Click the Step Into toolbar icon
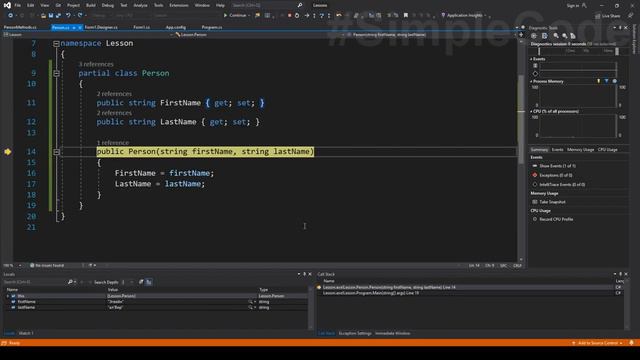640x360 pixels. pos(314,16)
